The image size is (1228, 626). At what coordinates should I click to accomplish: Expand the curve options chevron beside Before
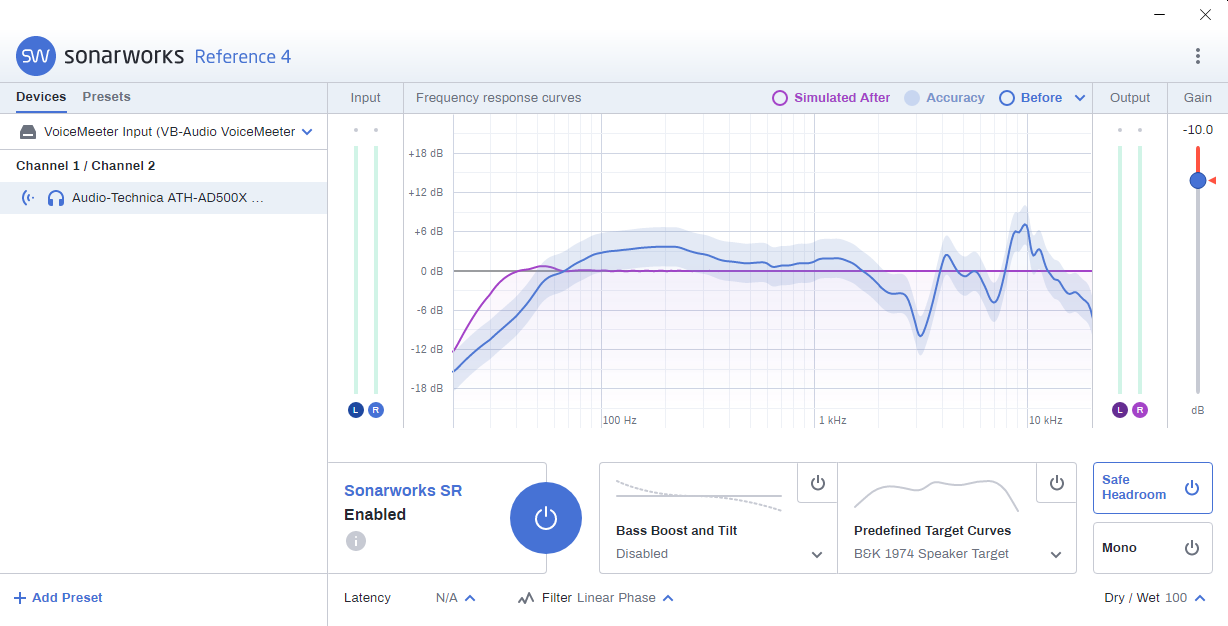coord(1080,98)
